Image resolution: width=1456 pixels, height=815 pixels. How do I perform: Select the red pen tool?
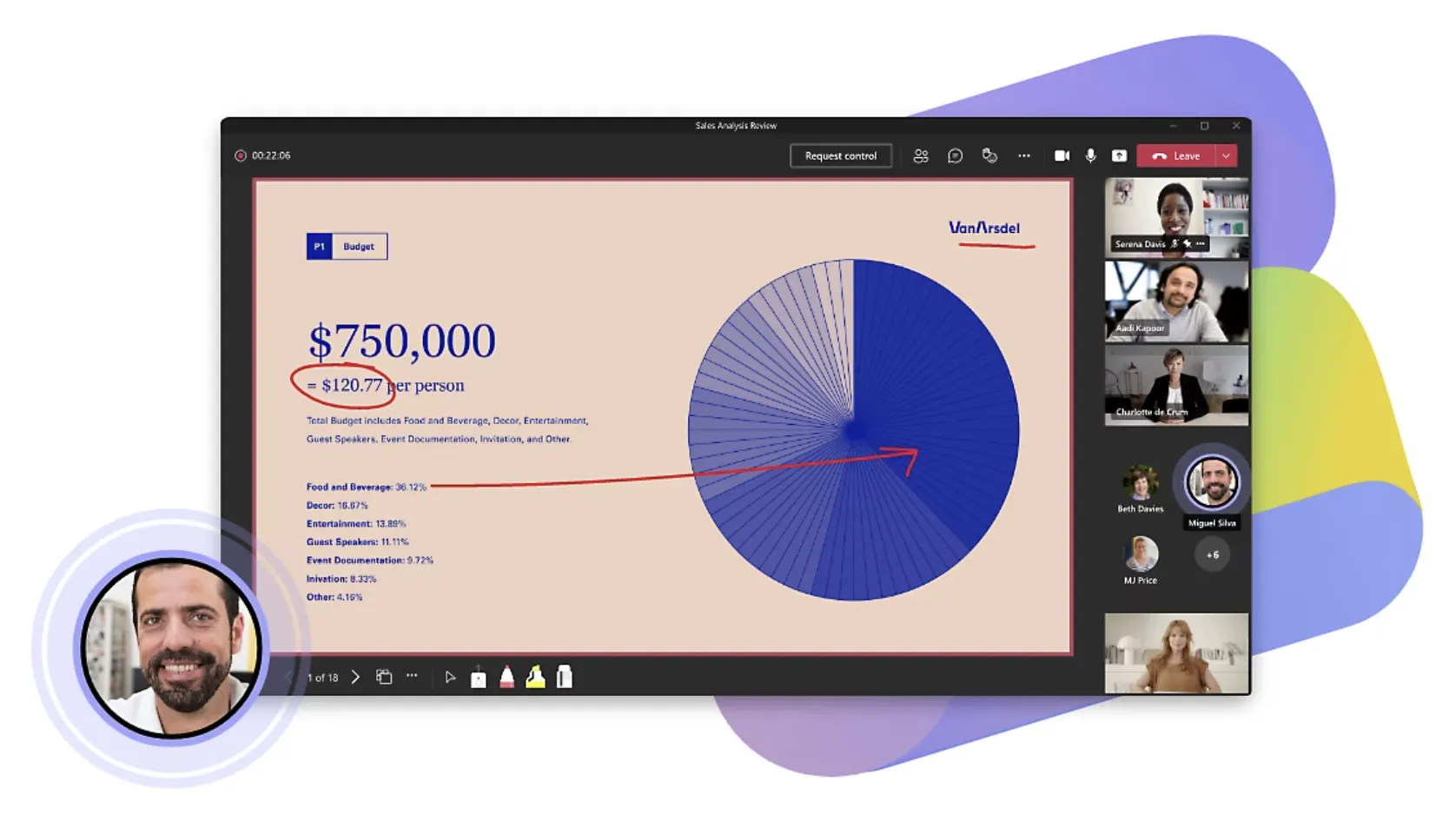click(507, 677)
